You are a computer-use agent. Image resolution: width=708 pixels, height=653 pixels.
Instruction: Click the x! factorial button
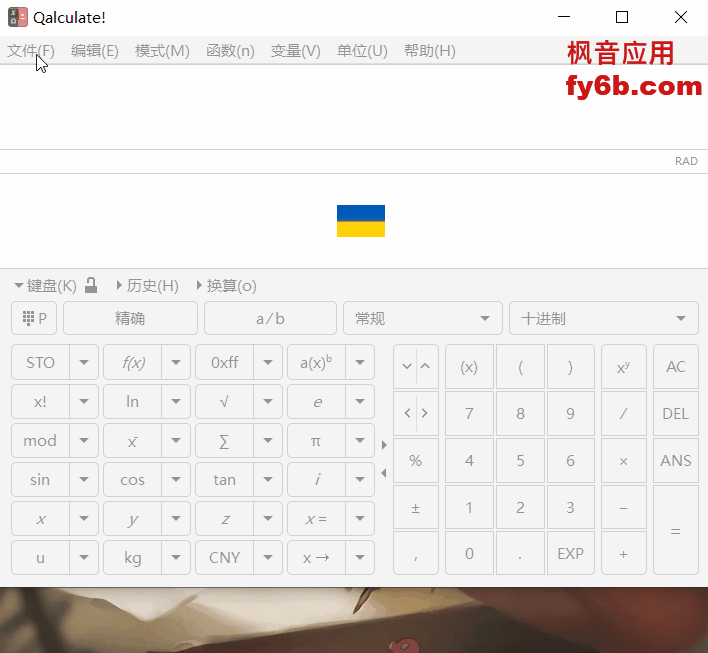pos(40,401)
